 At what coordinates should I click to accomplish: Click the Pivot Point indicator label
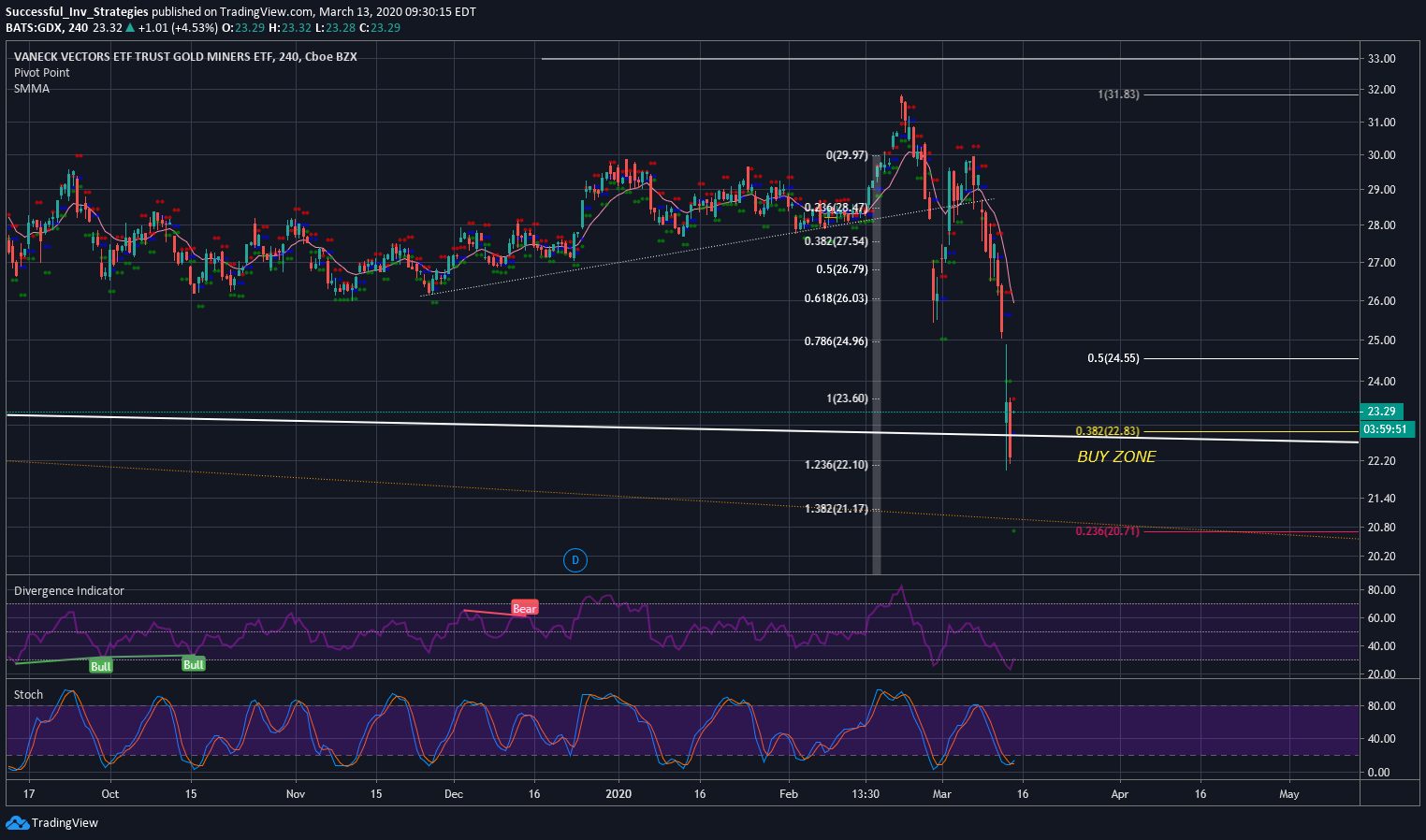[x=42, y=73]
